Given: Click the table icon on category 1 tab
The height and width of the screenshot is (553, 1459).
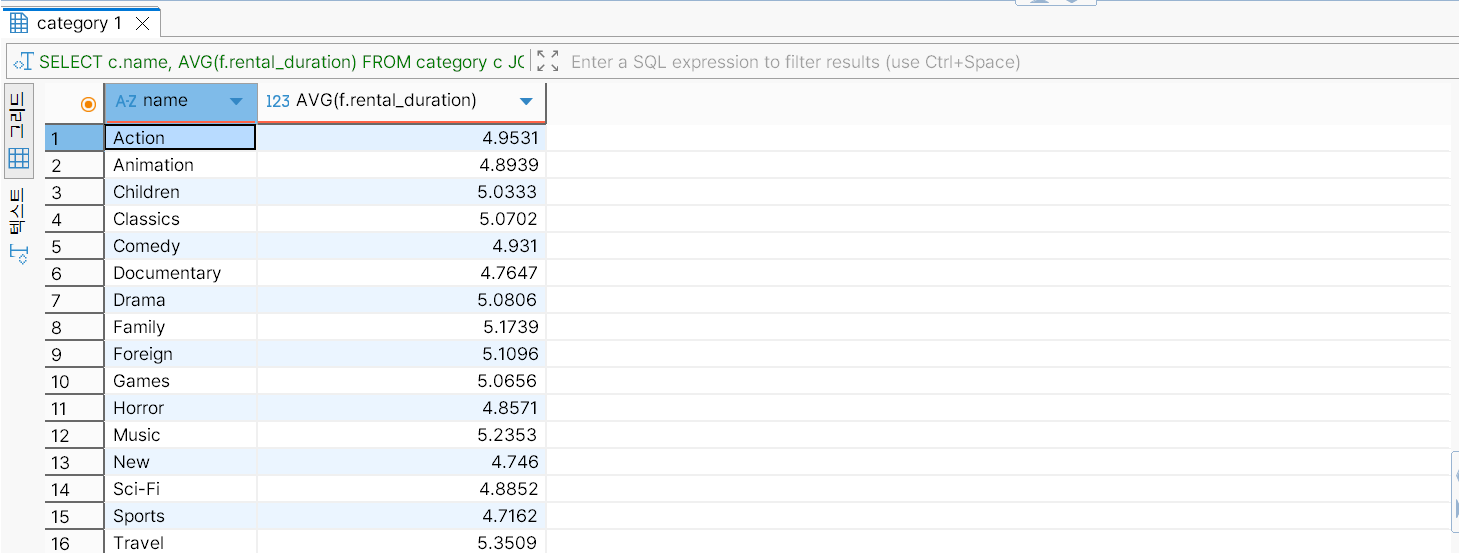Looking at the screenshot, I should click(19, 23).
